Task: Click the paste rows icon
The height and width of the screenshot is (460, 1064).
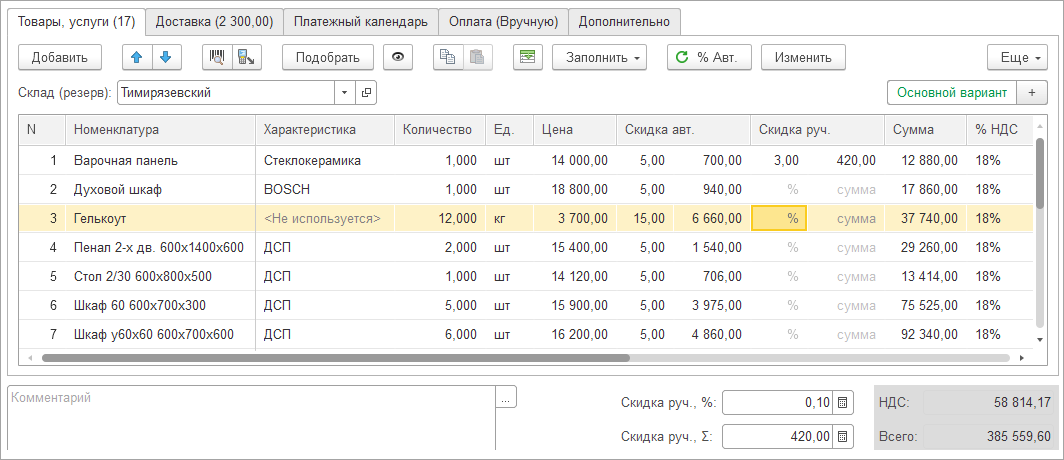Action: 477,57
